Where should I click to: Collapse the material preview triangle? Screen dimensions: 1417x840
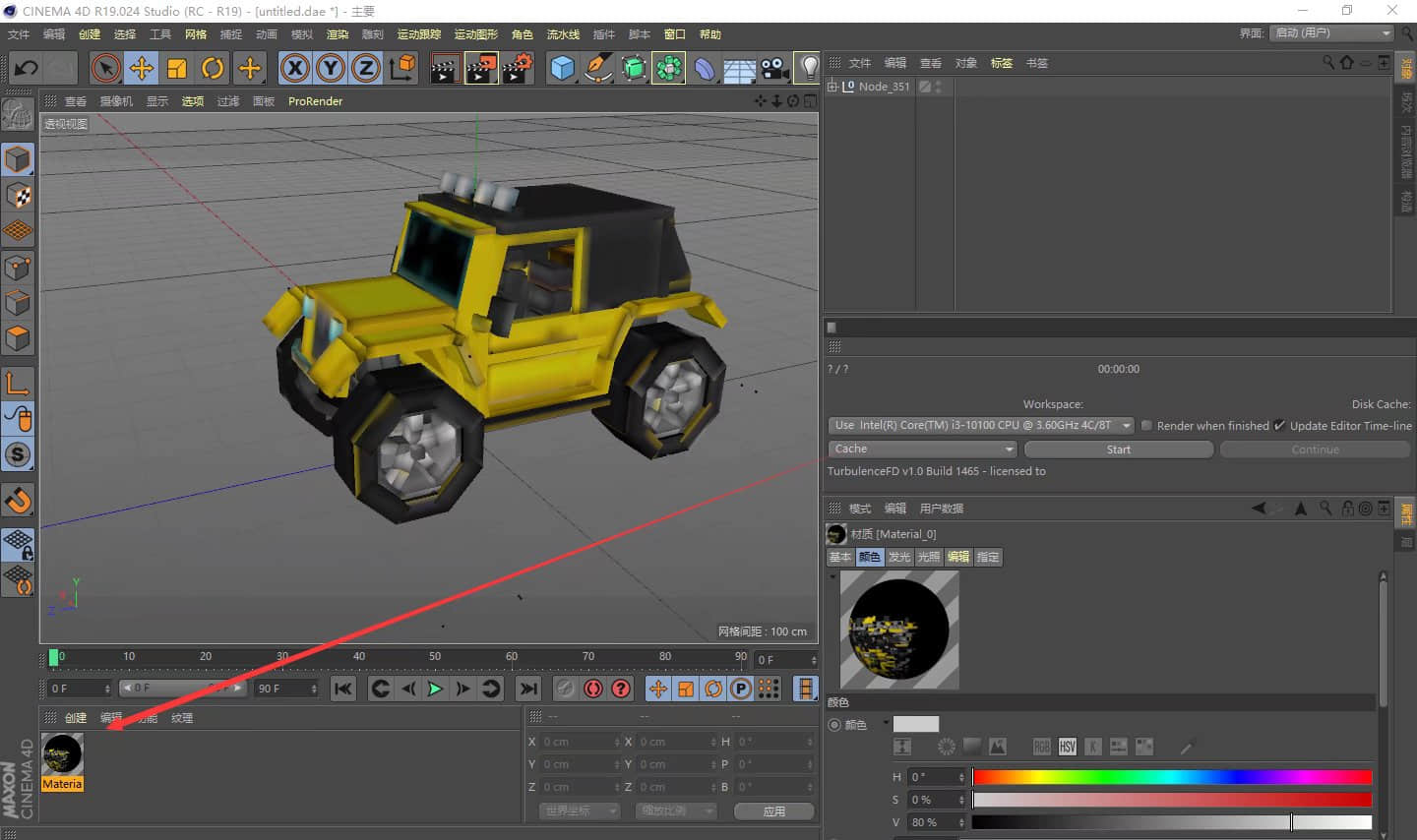(833, 576)
